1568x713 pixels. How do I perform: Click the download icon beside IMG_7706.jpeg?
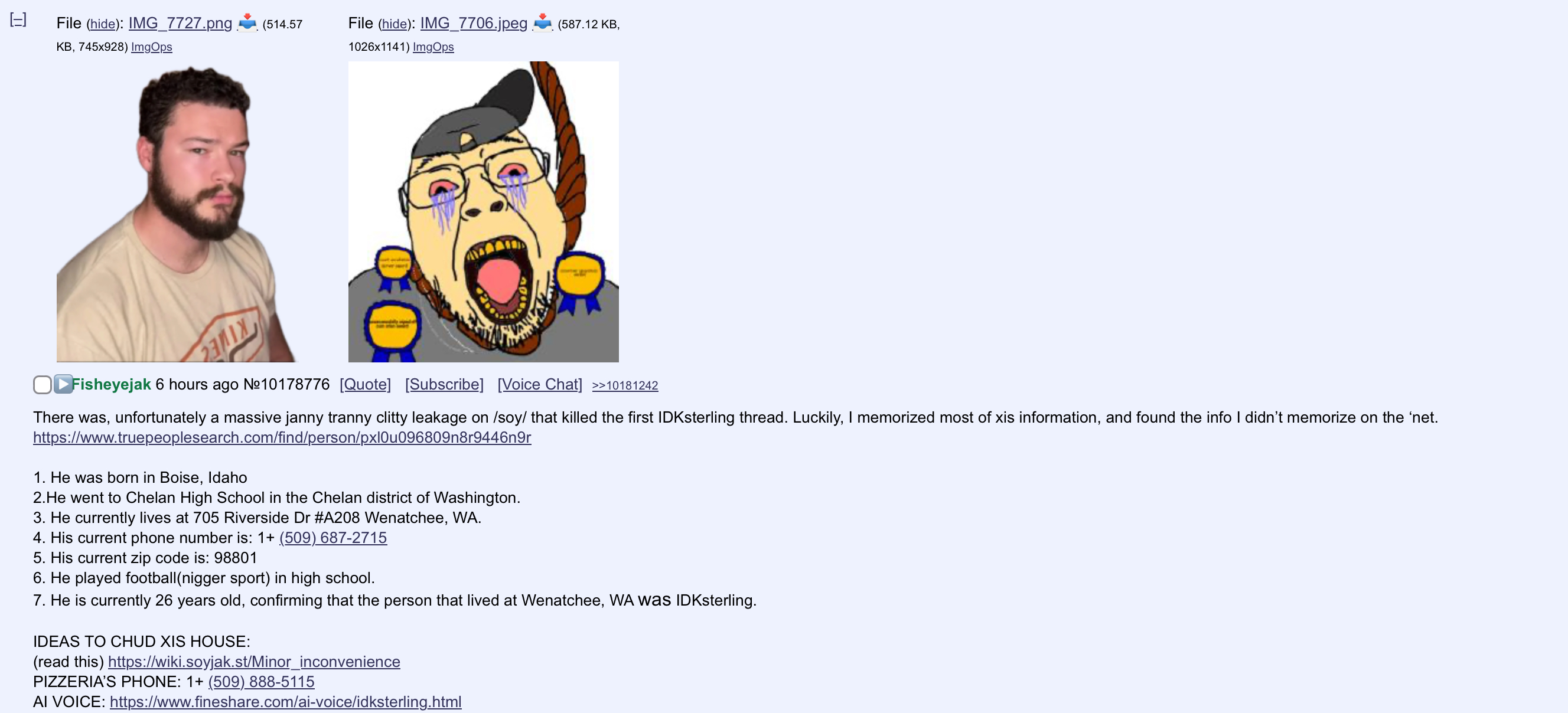pos(542,23)
